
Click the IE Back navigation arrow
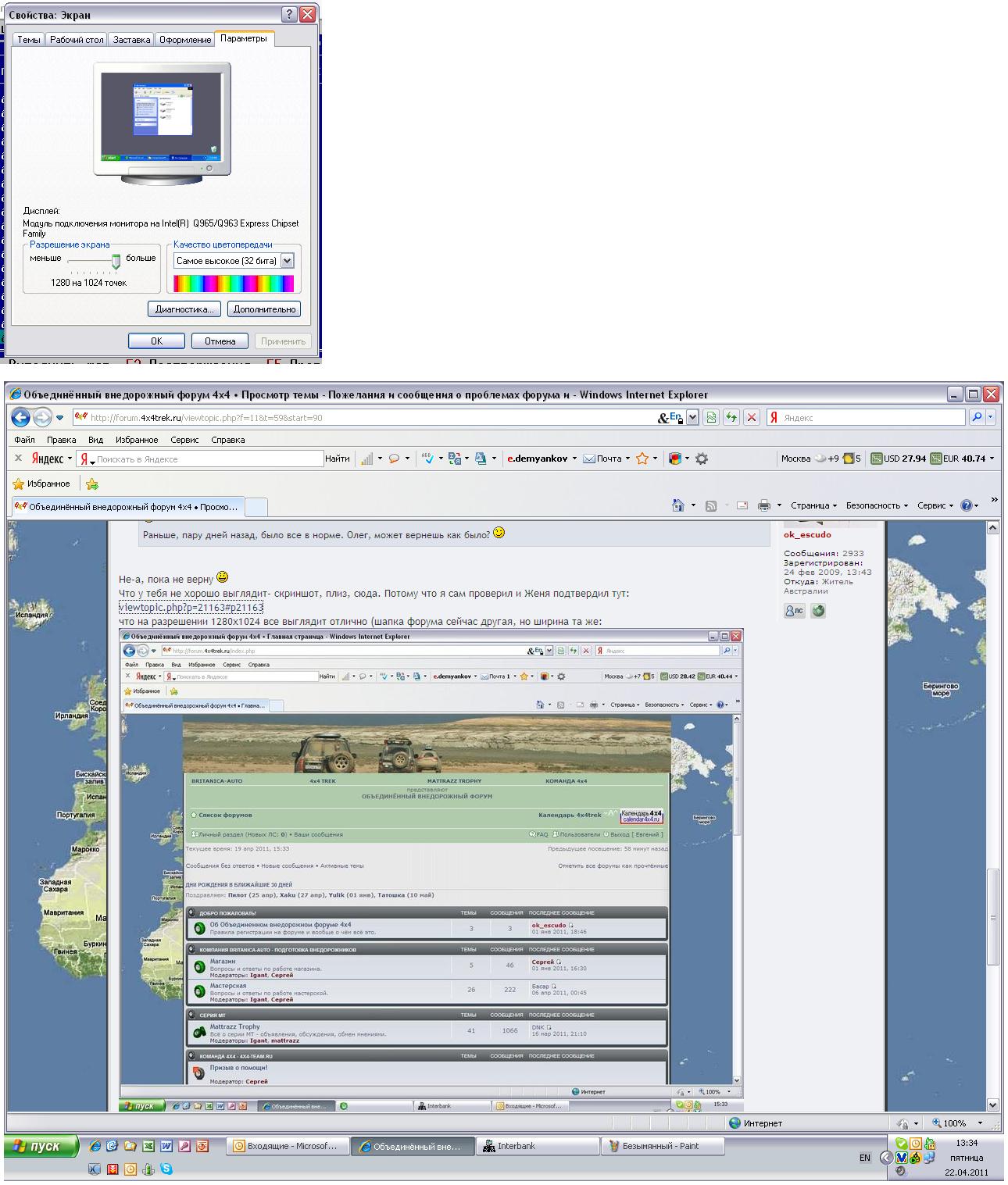(x=20, y=417)
